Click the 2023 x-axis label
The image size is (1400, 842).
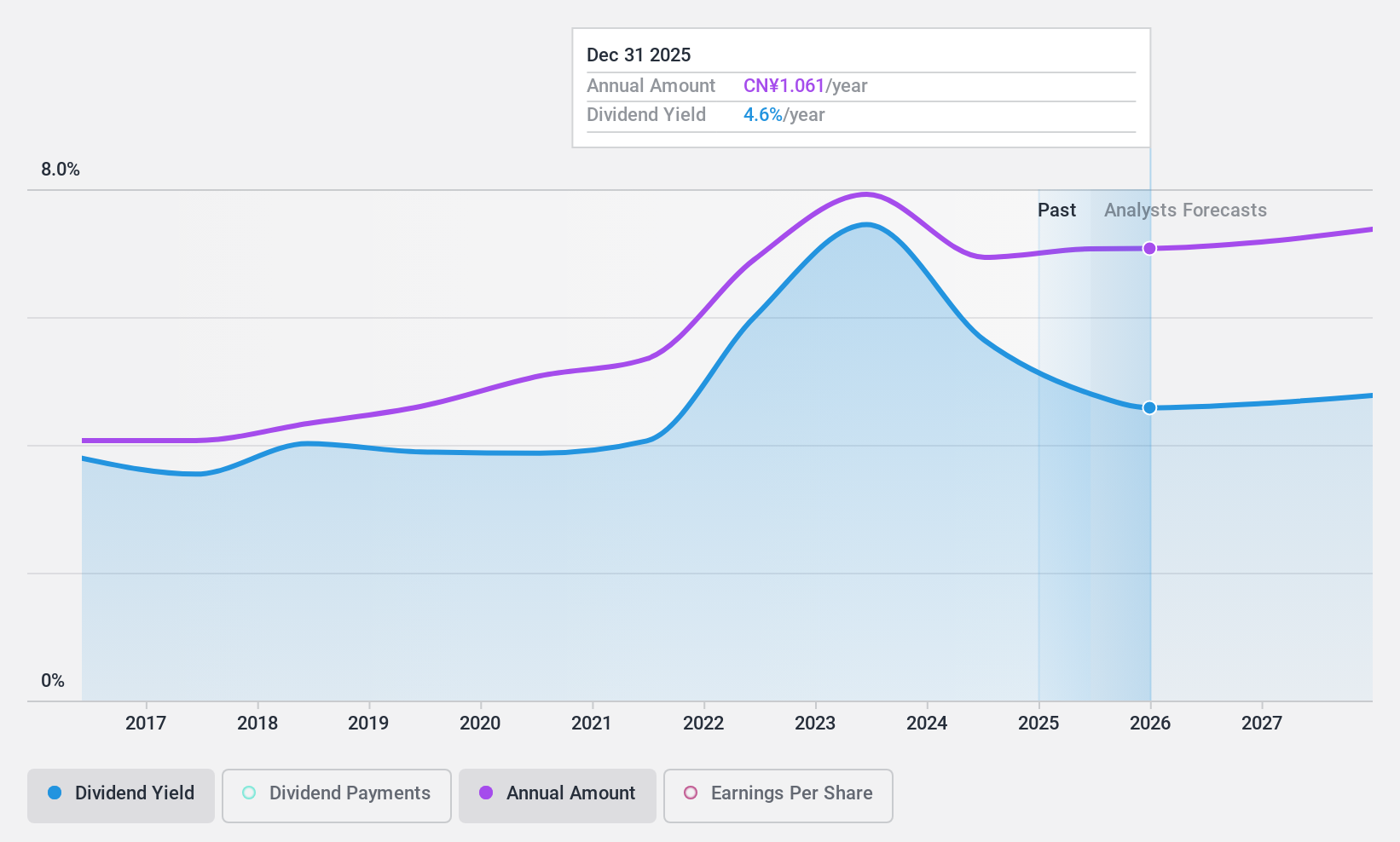(815, 724)
